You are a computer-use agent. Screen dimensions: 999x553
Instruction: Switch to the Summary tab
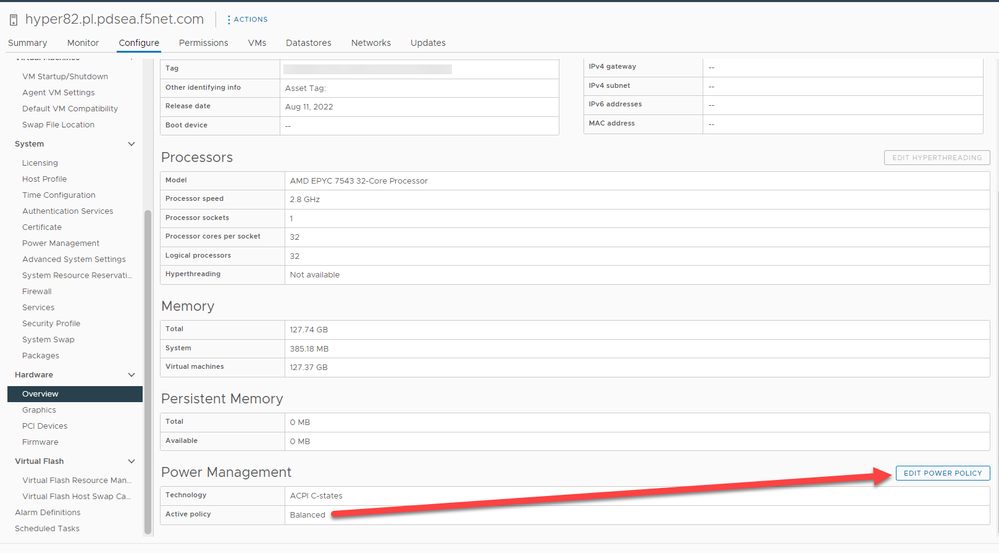click(x=27, y=43)
